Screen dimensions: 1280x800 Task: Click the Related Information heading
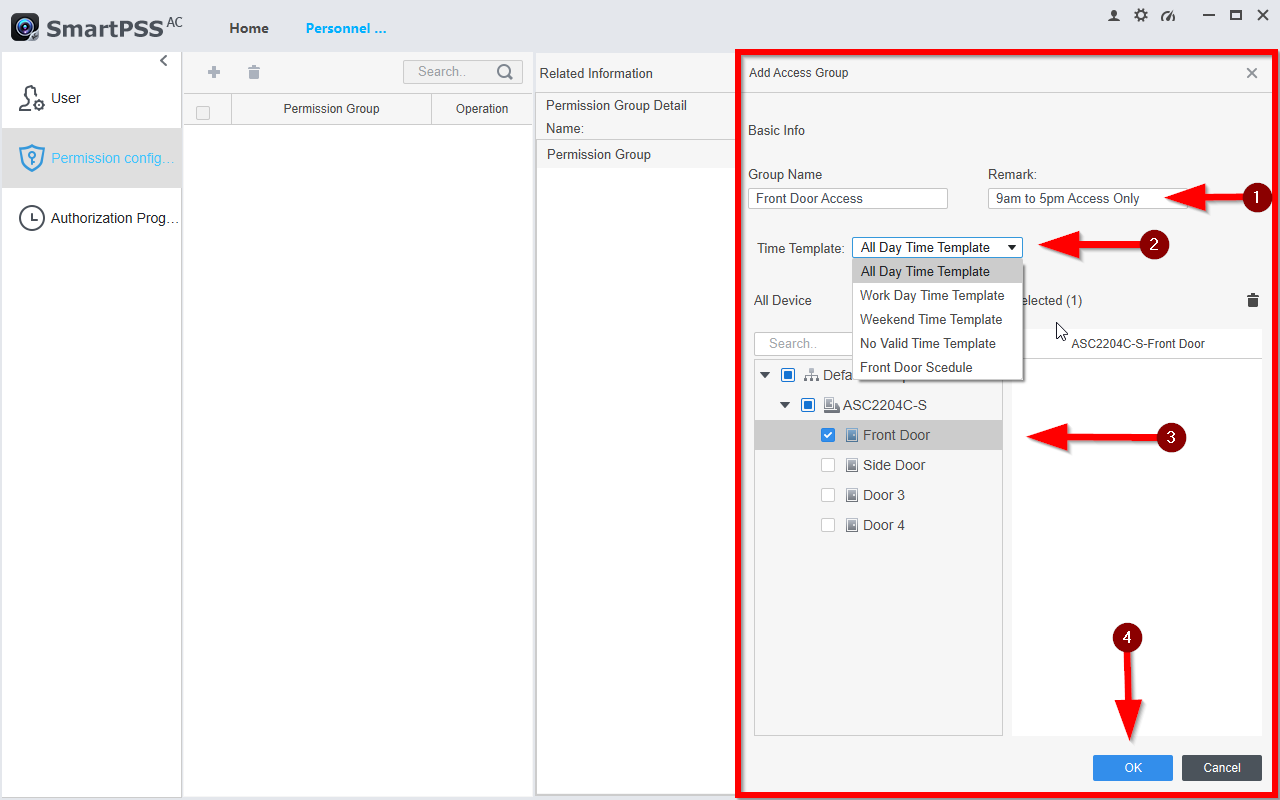point(596,73)
